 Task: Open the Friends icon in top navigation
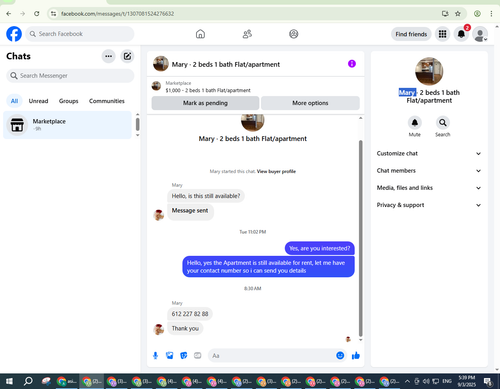(247, 34)
